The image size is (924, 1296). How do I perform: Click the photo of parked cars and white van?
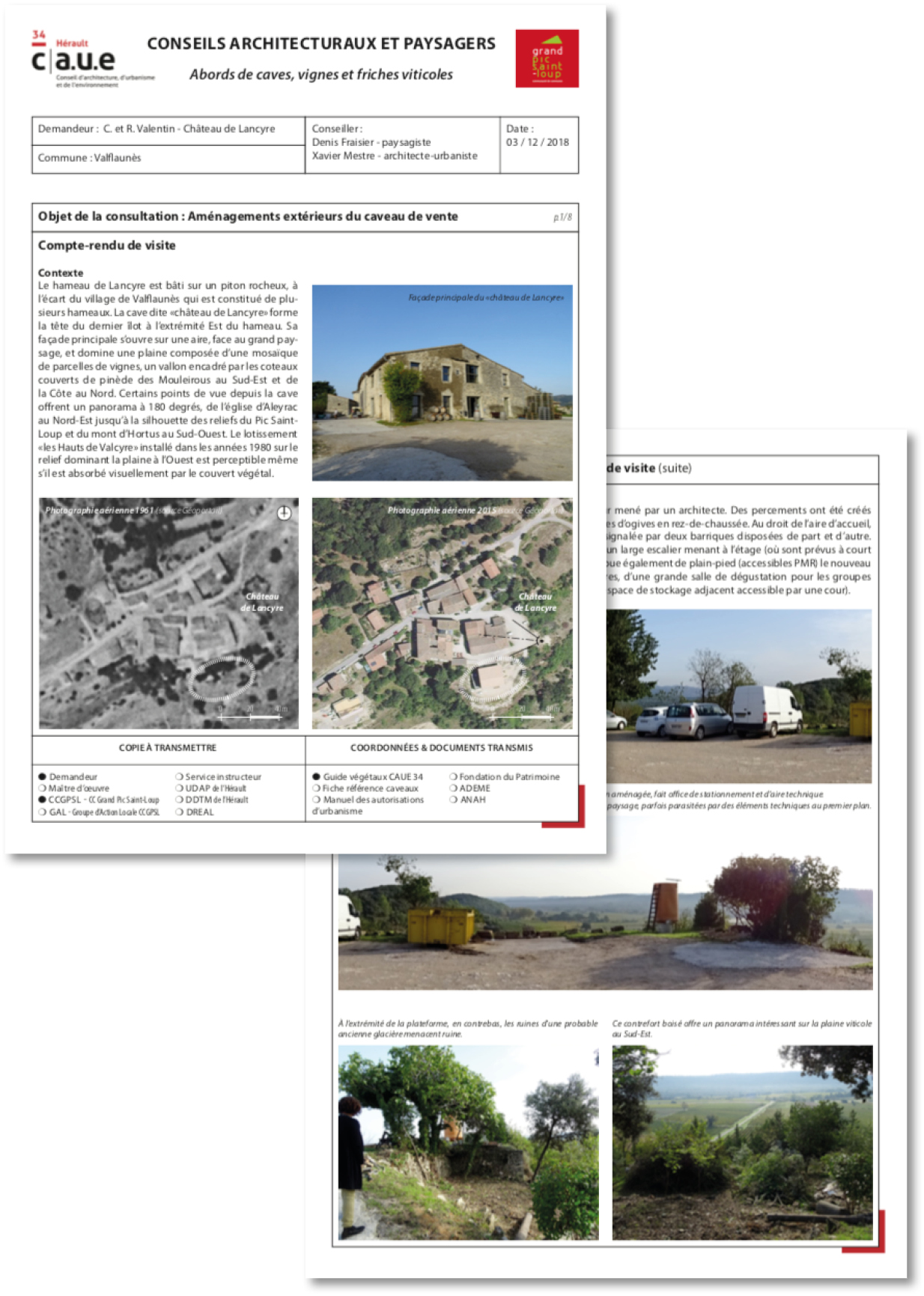click(x=738, y=696)
